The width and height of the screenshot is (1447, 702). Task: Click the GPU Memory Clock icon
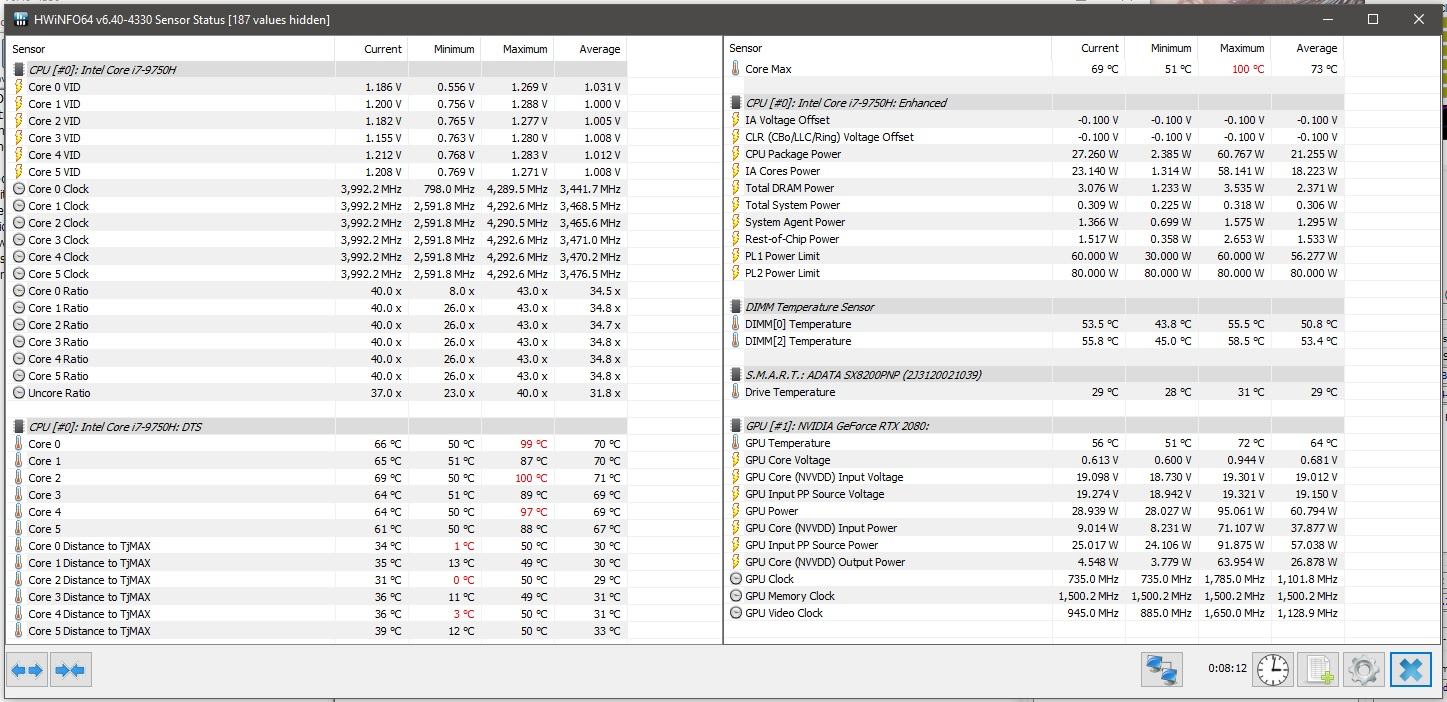(x=735, y=596)
